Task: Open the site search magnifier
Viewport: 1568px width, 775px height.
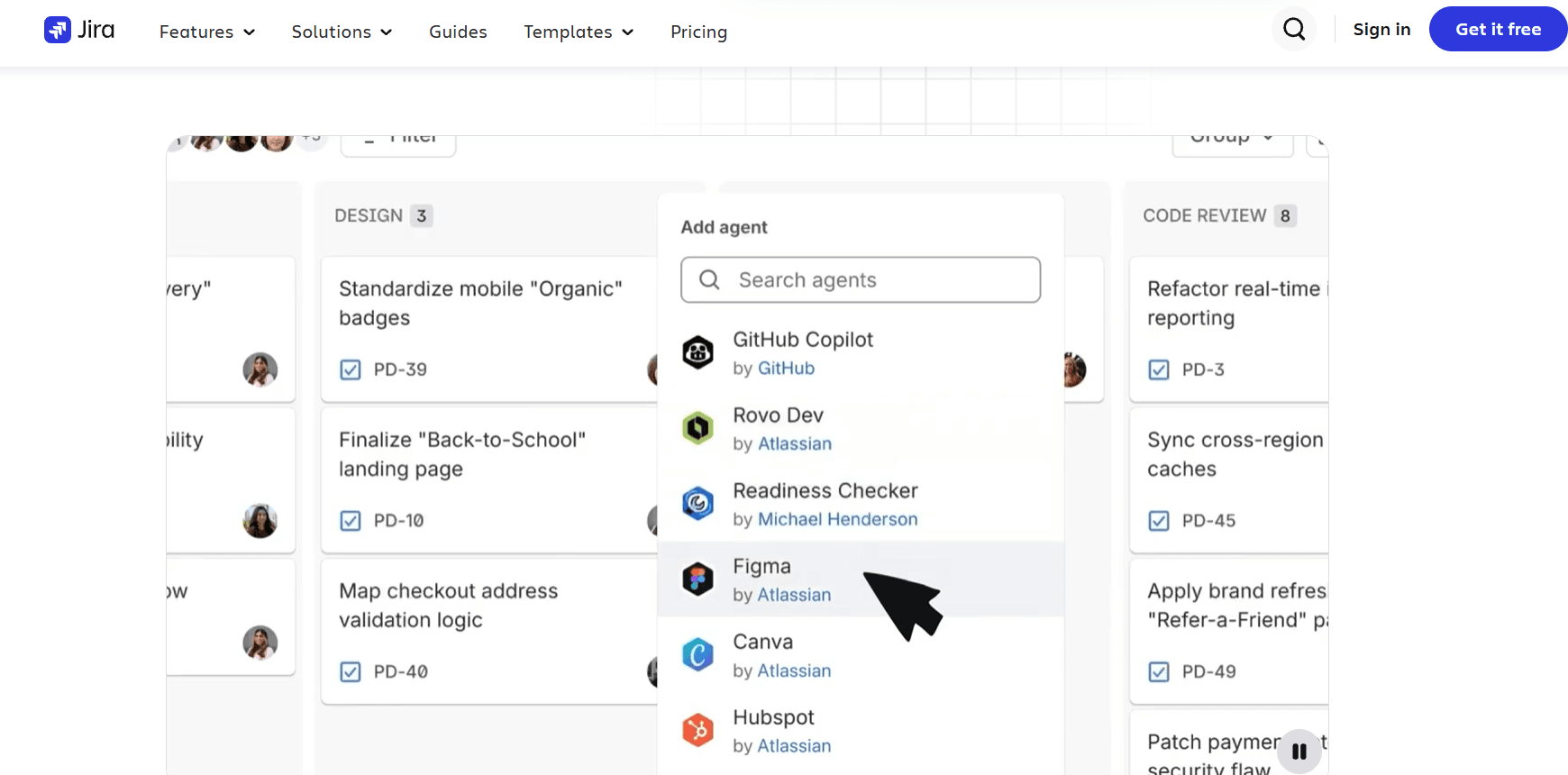Action: [1294, 30]
